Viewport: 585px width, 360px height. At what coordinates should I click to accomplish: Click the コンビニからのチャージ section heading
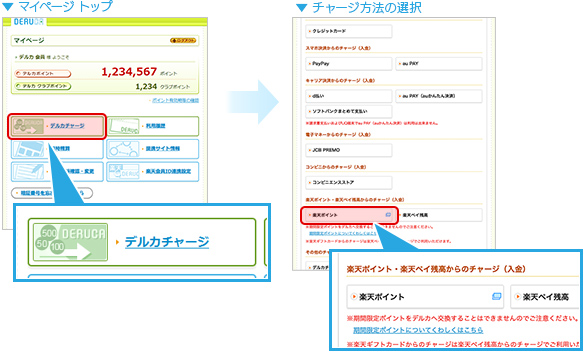pos(336,167)
